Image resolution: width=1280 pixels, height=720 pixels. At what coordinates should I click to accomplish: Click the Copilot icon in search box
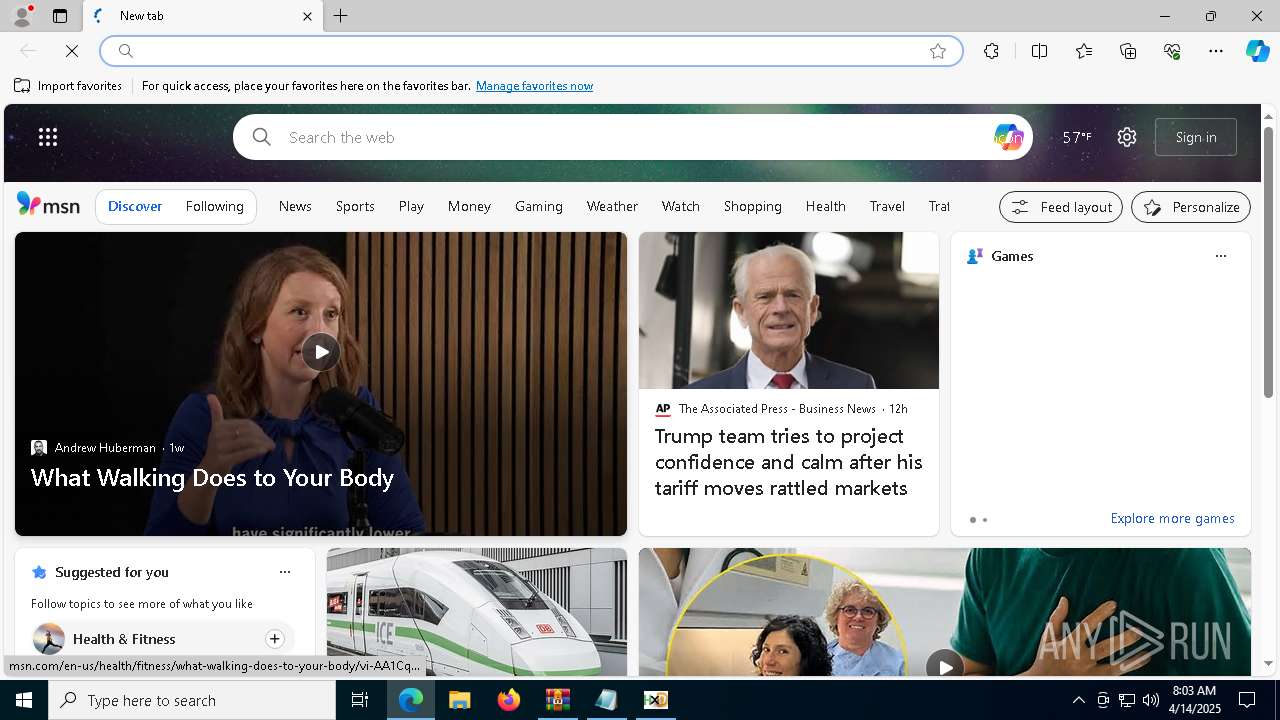tap(1008, 137)
